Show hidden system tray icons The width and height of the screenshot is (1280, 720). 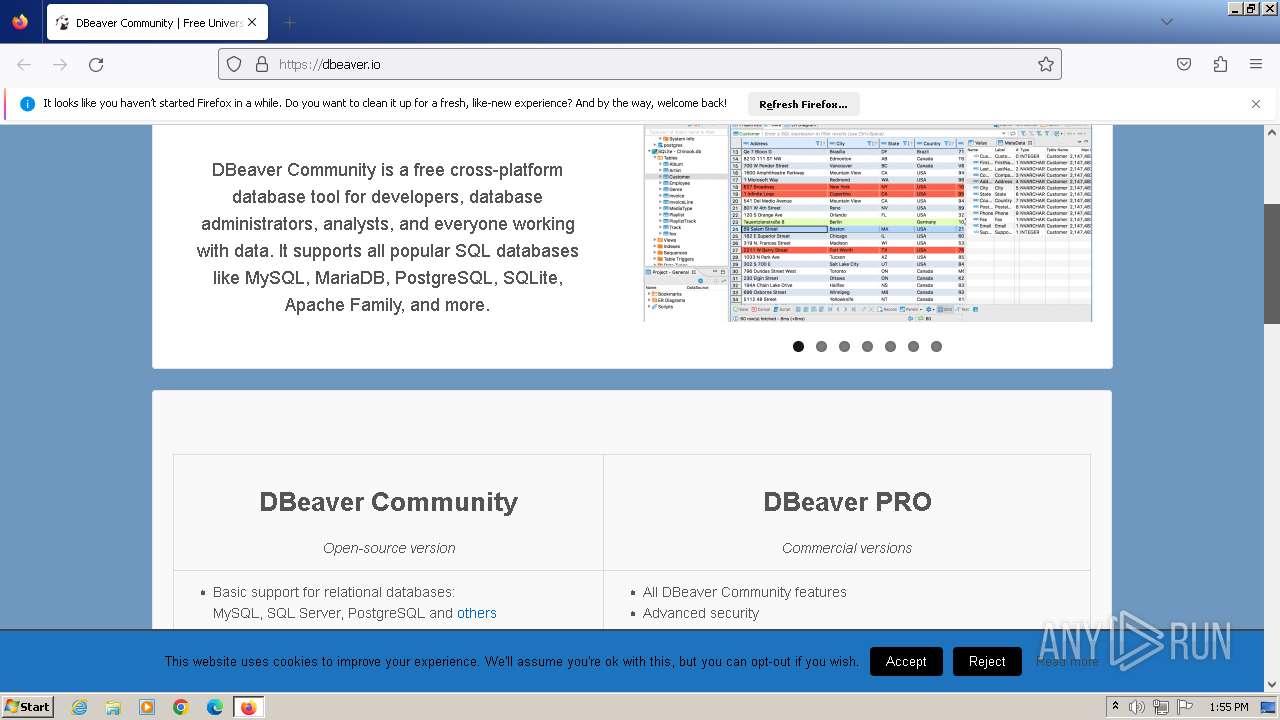tap(1115, 707)
